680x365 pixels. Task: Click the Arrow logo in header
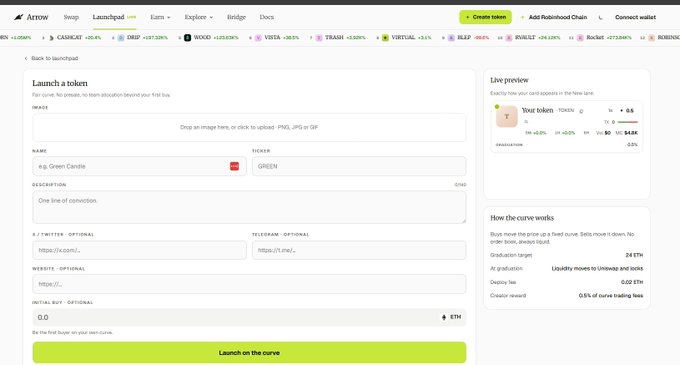[31, 17]
